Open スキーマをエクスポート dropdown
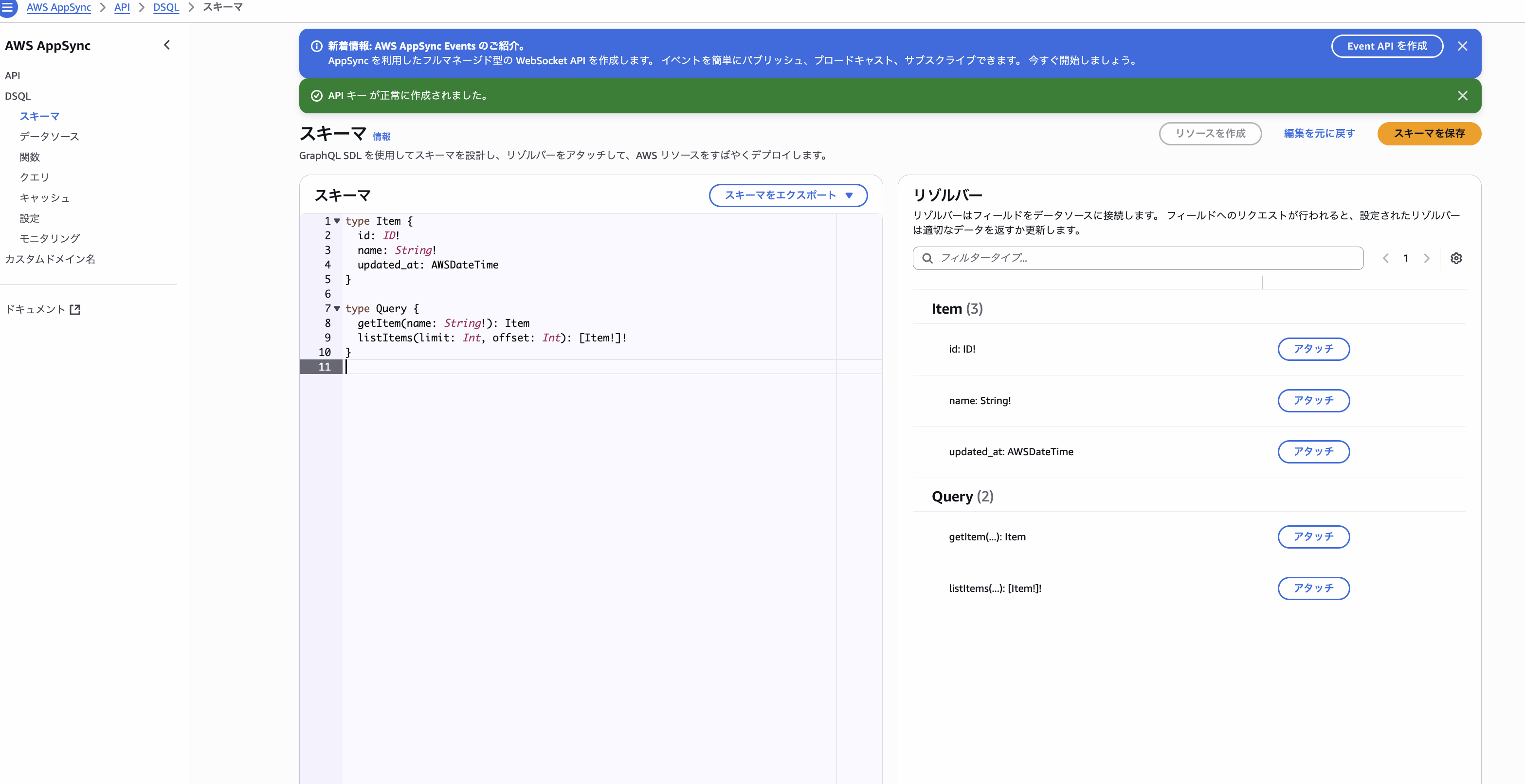The width and height of the screenshot is (1525, 784). [788, 195]
